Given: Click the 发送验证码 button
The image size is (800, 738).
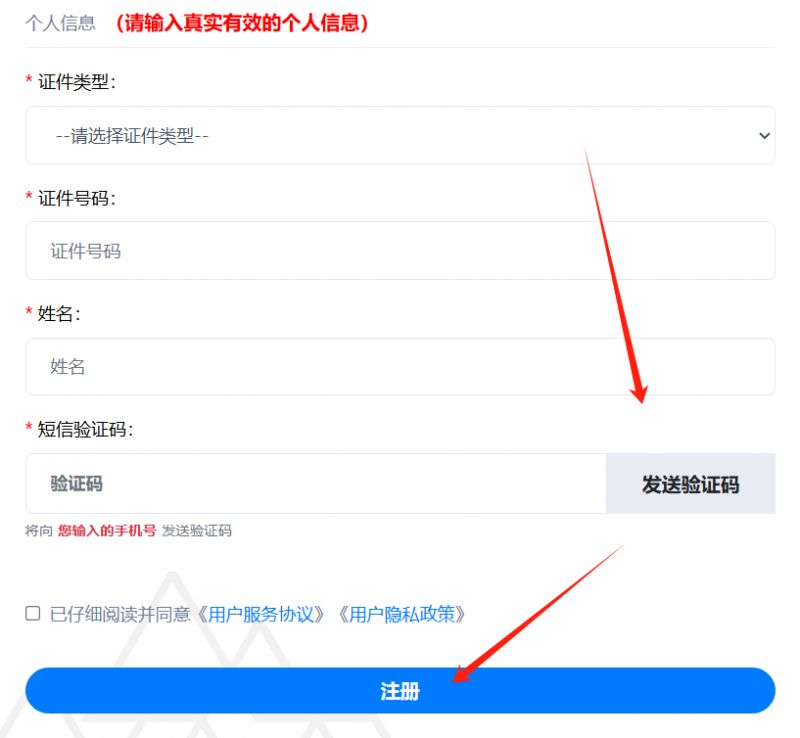Looking at the screenshot, I should (x=690, y=483).
